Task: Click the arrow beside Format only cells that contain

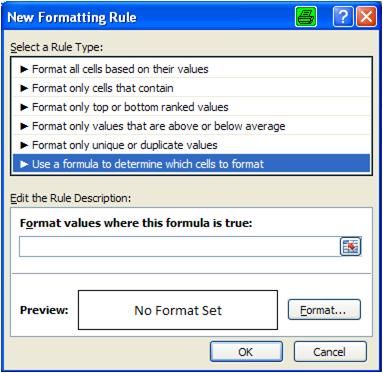Action: click(24, 88)
